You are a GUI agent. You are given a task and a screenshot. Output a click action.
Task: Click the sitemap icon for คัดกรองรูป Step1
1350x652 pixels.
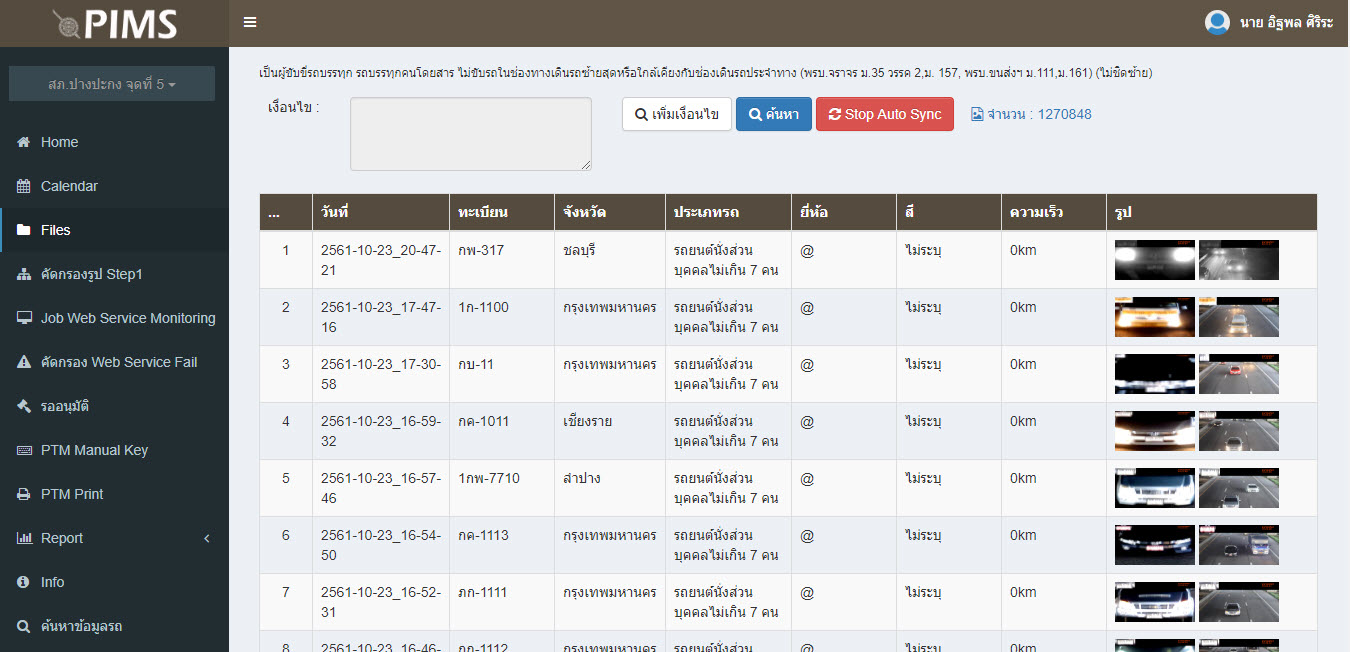24,274
